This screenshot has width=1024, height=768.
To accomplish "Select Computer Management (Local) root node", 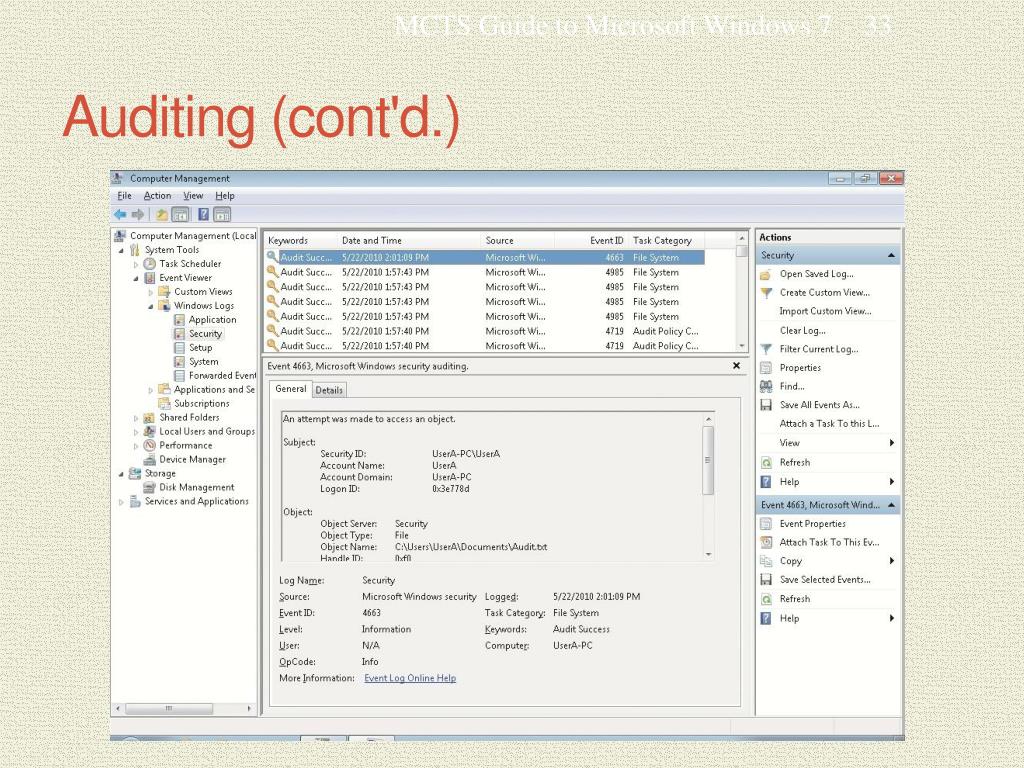I will tap(193, 236).
